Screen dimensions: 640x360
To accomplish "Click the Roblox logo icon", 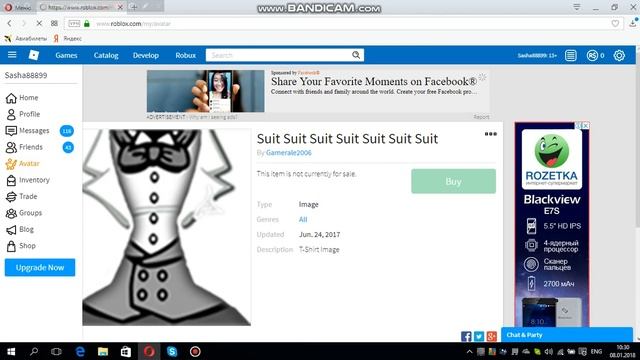I will pos(34,55).
